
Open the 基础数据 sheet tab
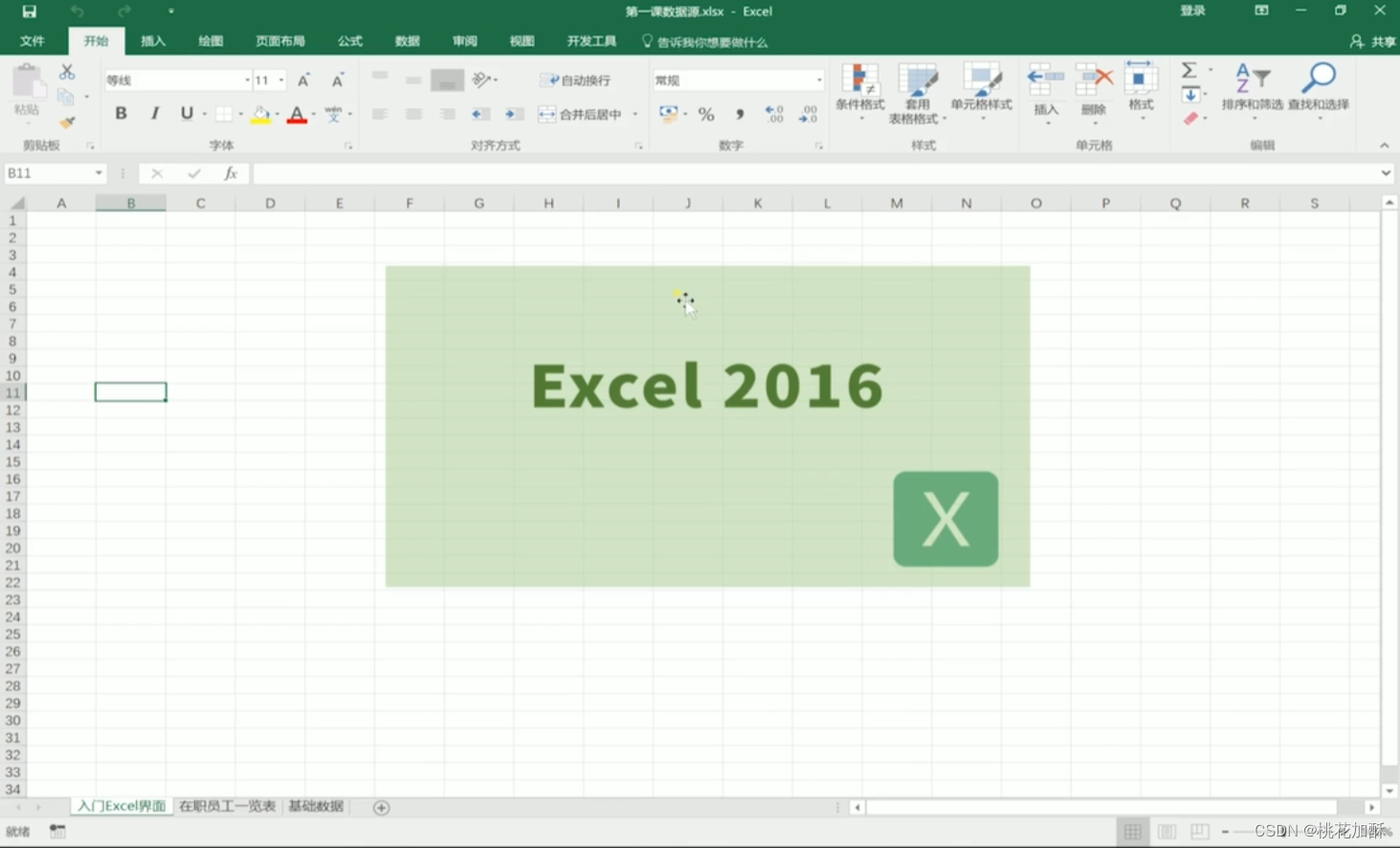pyautogui.click(x=316, y=807)
